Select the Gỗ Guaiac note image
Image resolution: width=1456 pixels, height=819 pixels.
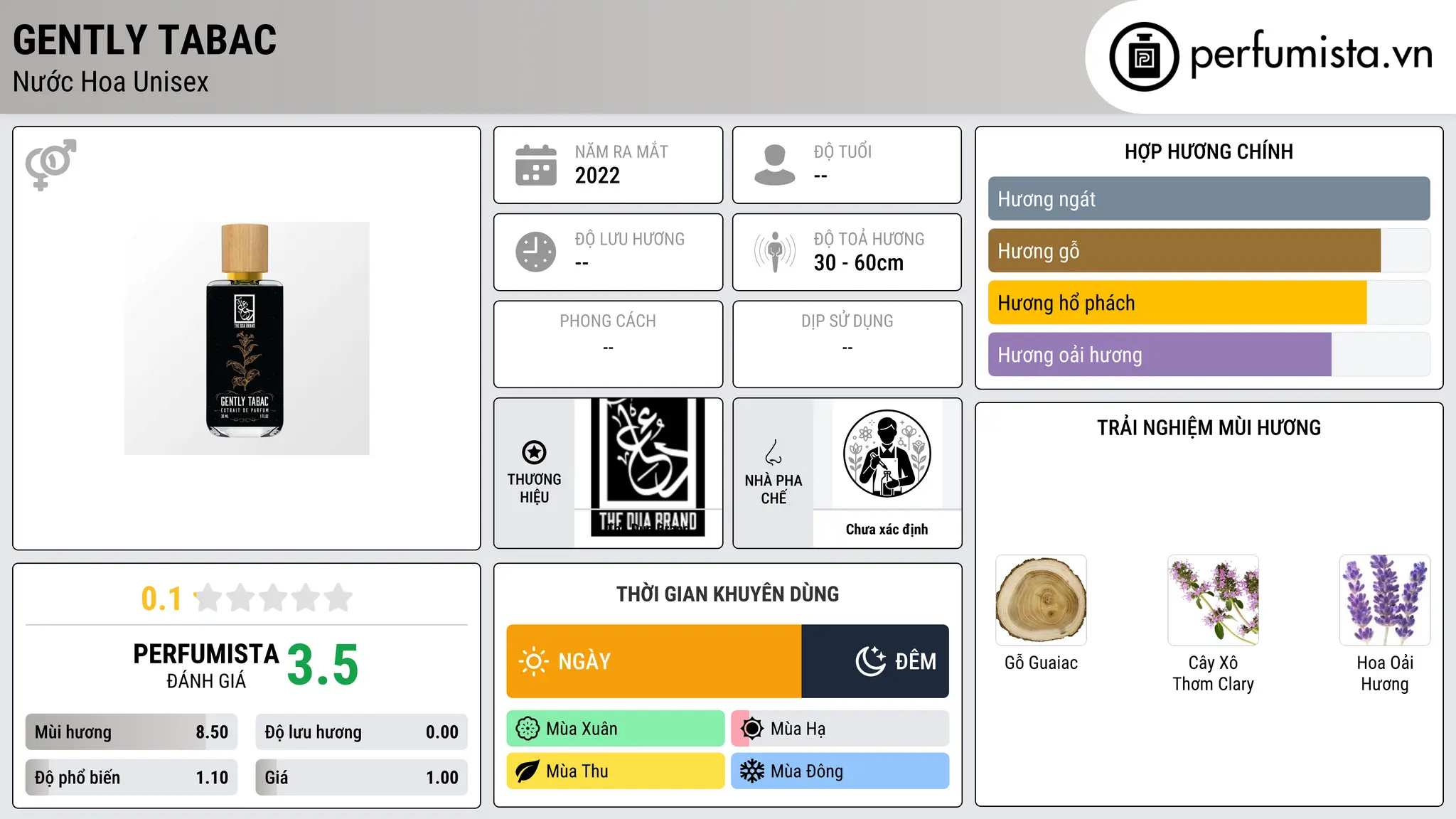pos(1042,600)
